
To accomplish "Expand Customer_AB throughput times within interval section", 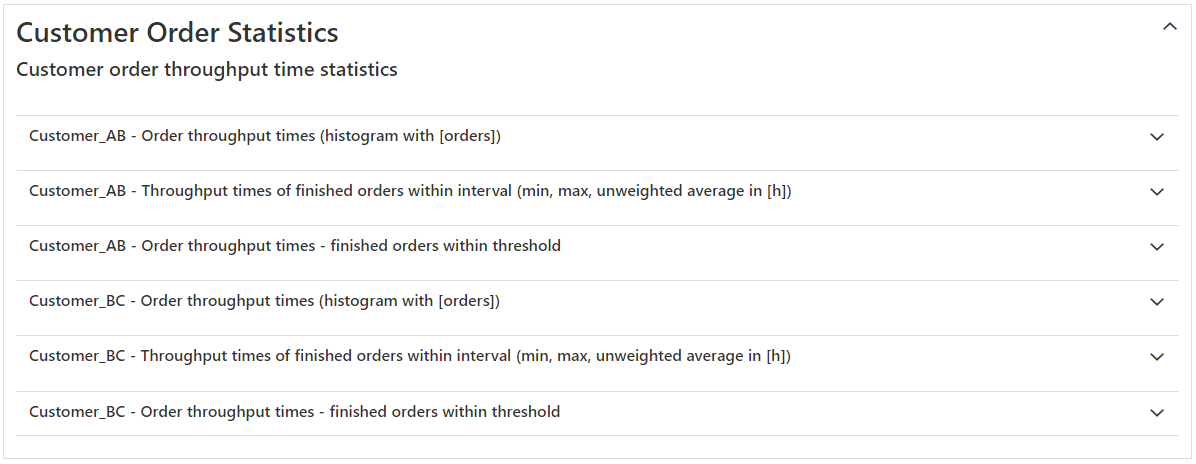I will [x=410, y=191].
